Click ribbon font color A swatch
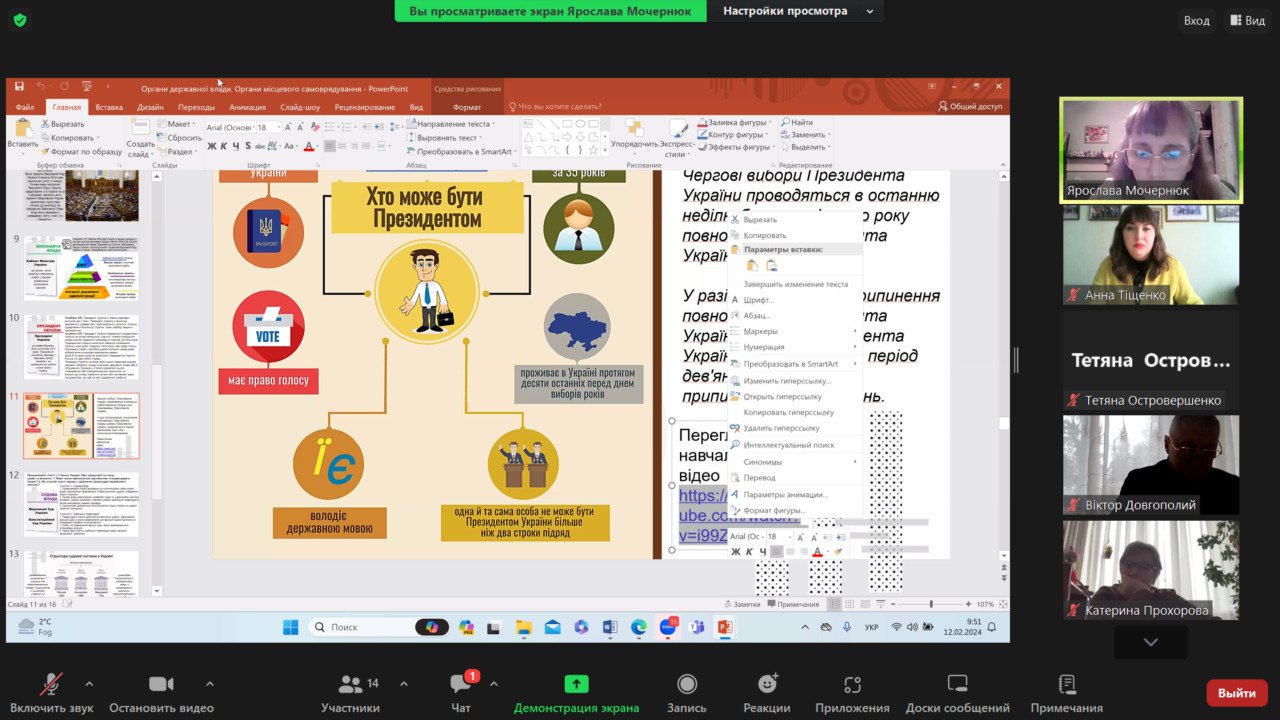This screenshot has width=1280, height=720. point(308,146)
